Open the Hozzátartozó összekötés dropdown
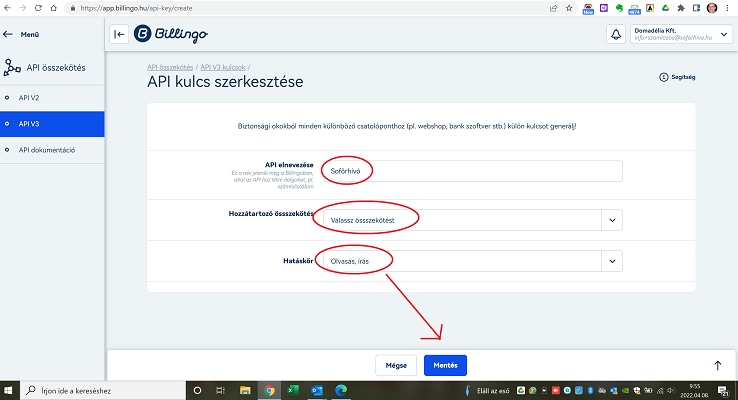 click(610, 219)
